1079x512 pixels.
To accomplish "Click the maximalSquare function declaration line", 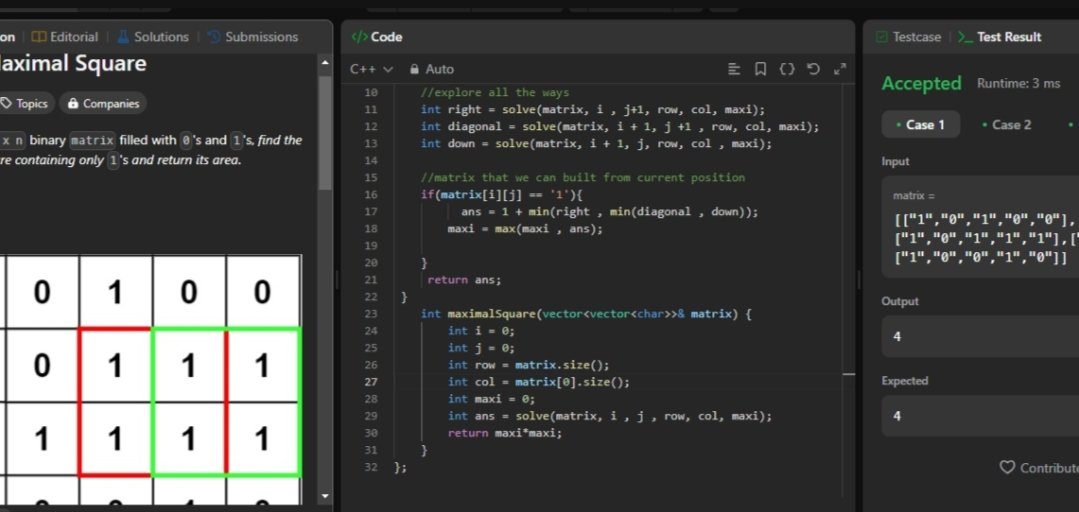I will (x=586, y=314).
